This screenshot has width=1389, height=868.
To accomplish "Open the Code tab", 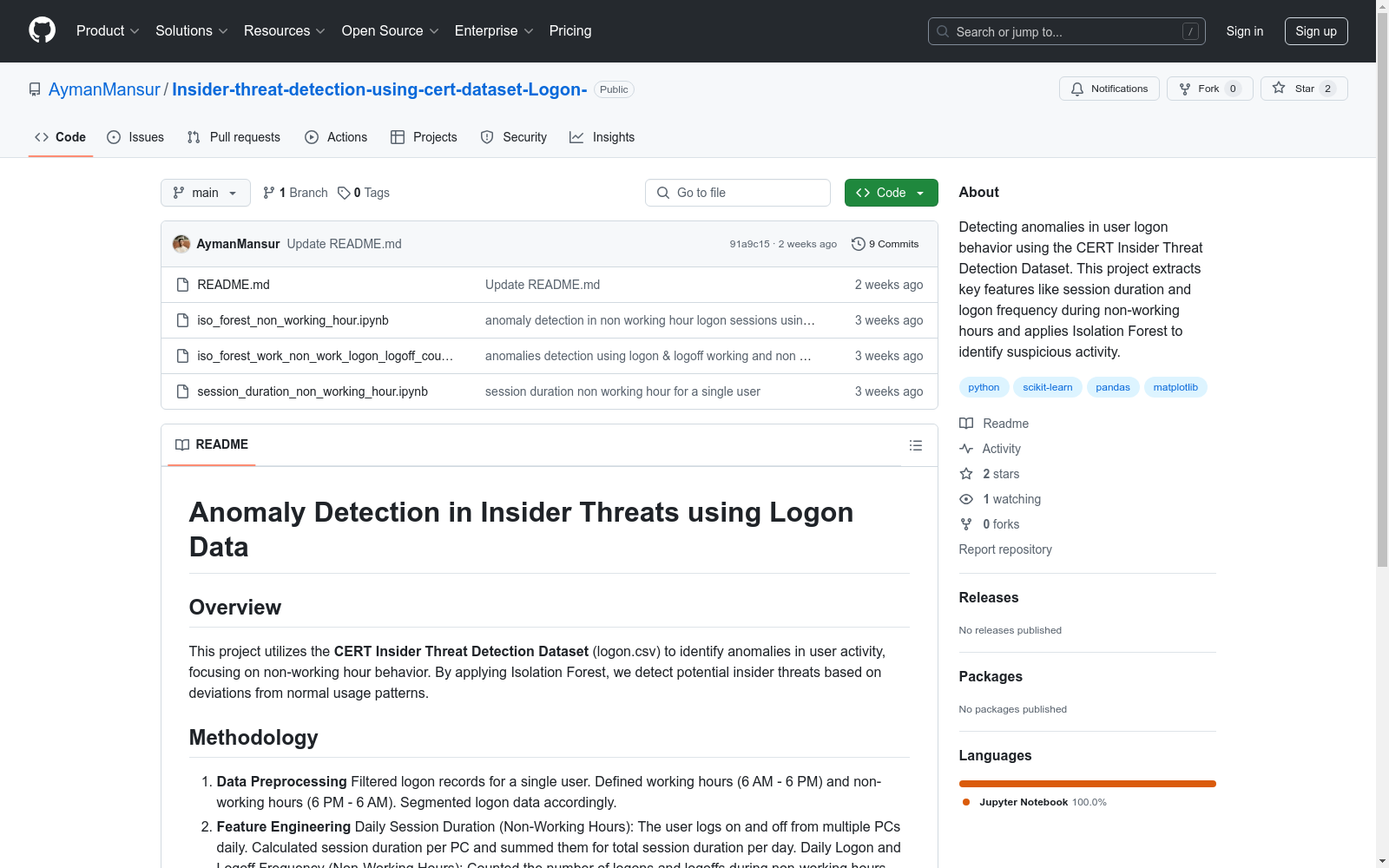I will (x=61, y=137).
